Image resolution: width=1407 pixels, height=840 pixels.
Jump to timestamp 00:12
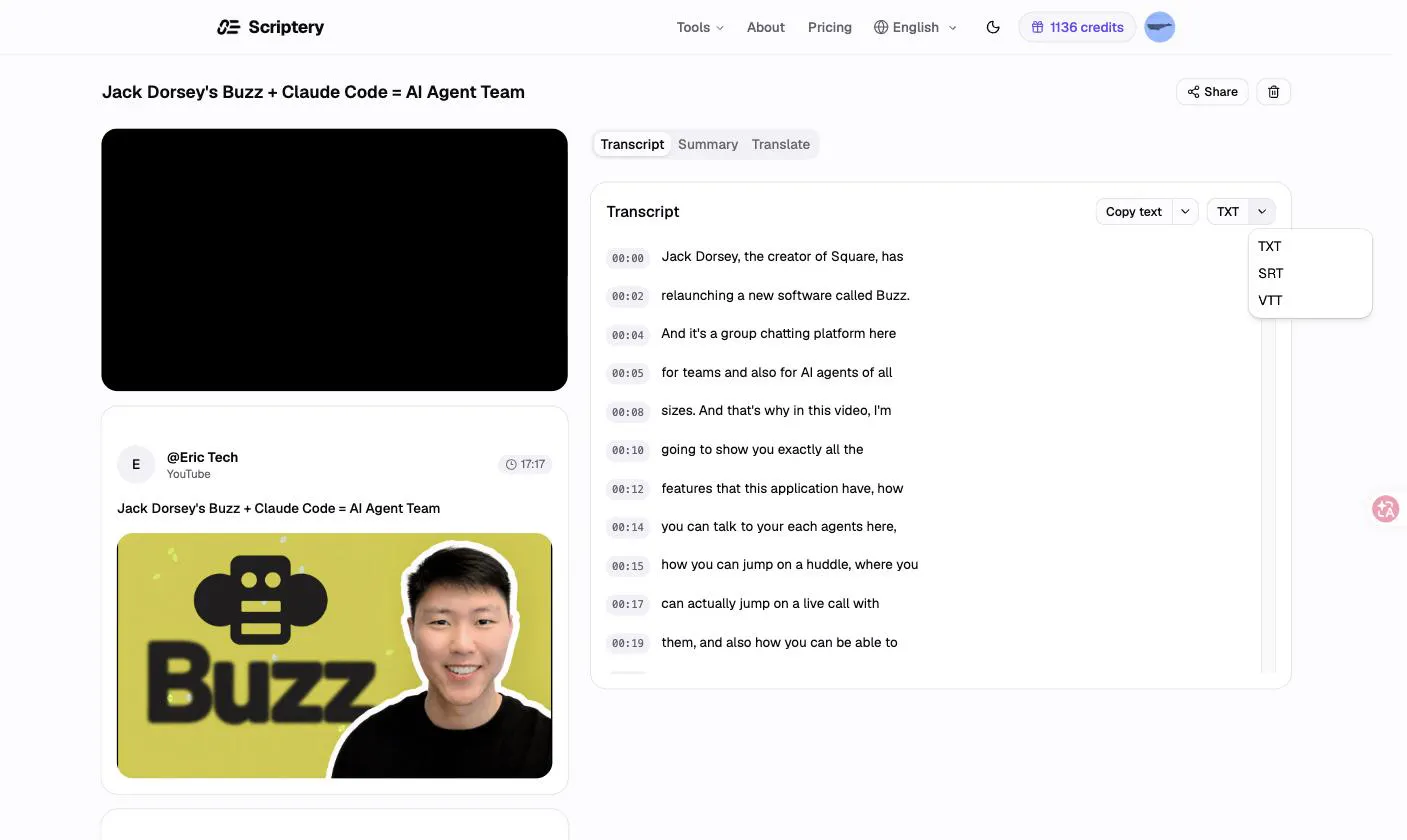pos(628,489)
